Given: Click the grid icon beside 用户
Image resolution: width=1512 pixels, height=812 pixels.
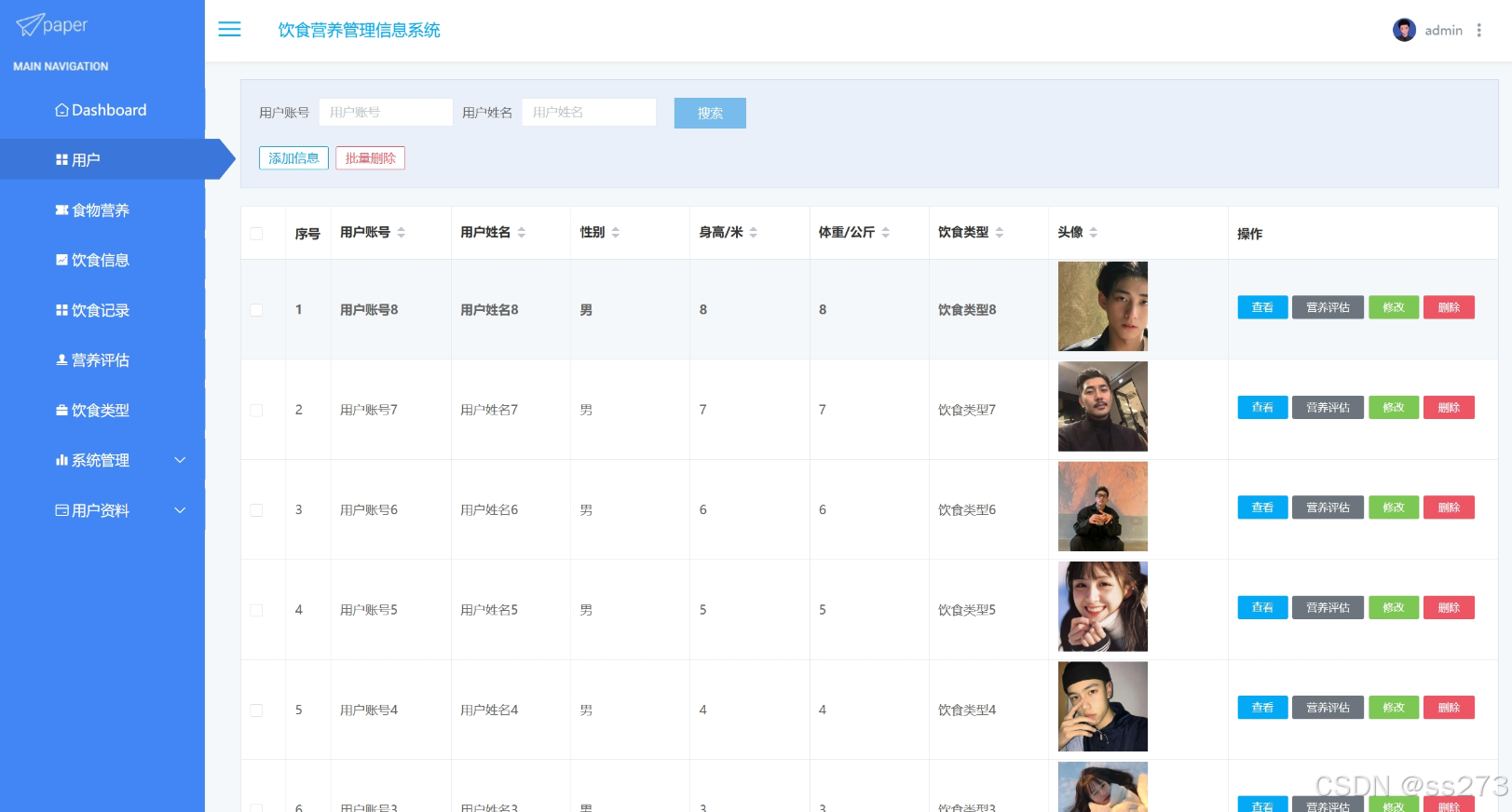Looking at the screenshot, I should tap(61, 160).
